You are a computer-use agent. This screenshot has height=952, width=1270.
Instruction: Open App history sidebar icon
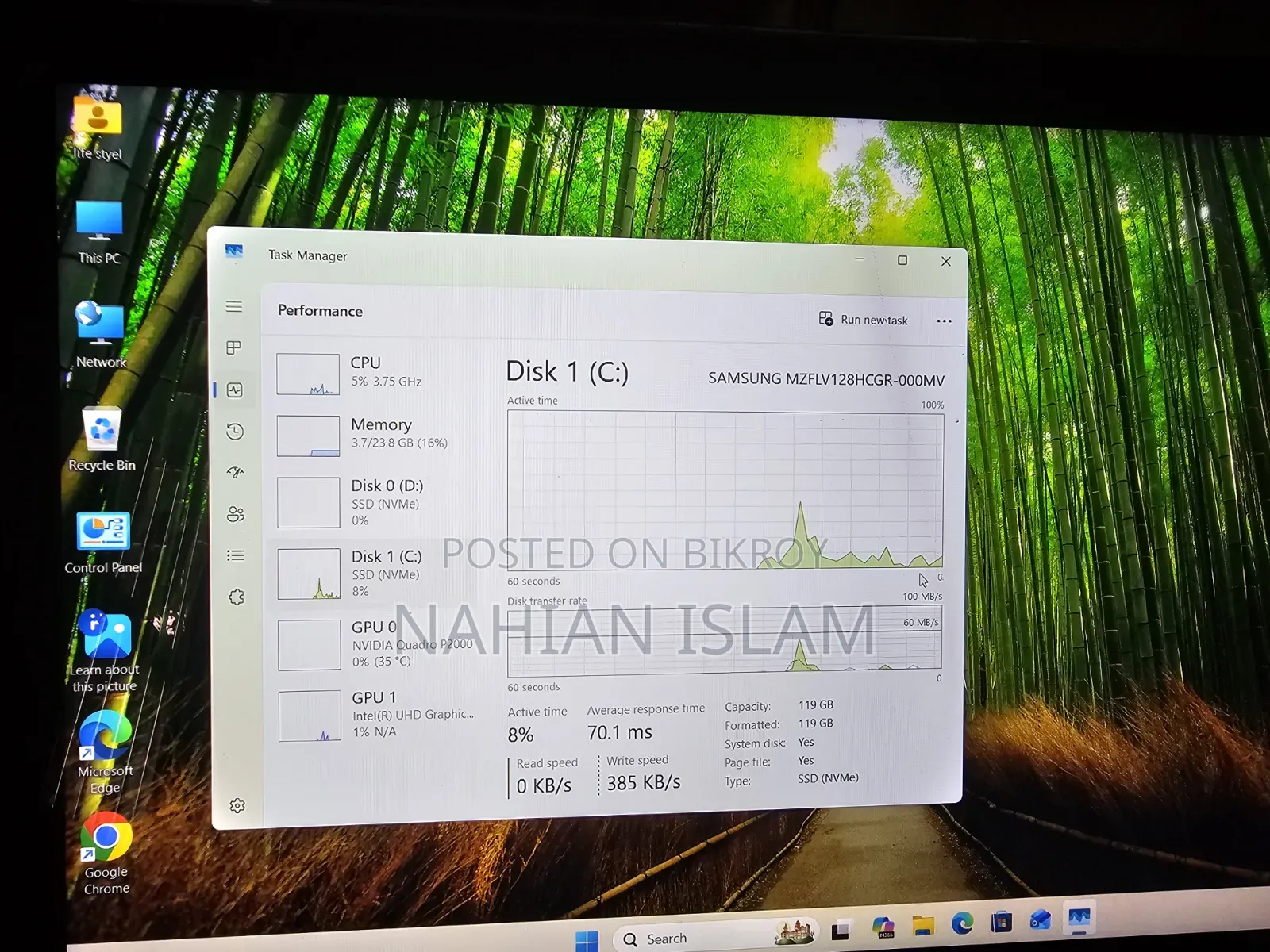(234, 432)
